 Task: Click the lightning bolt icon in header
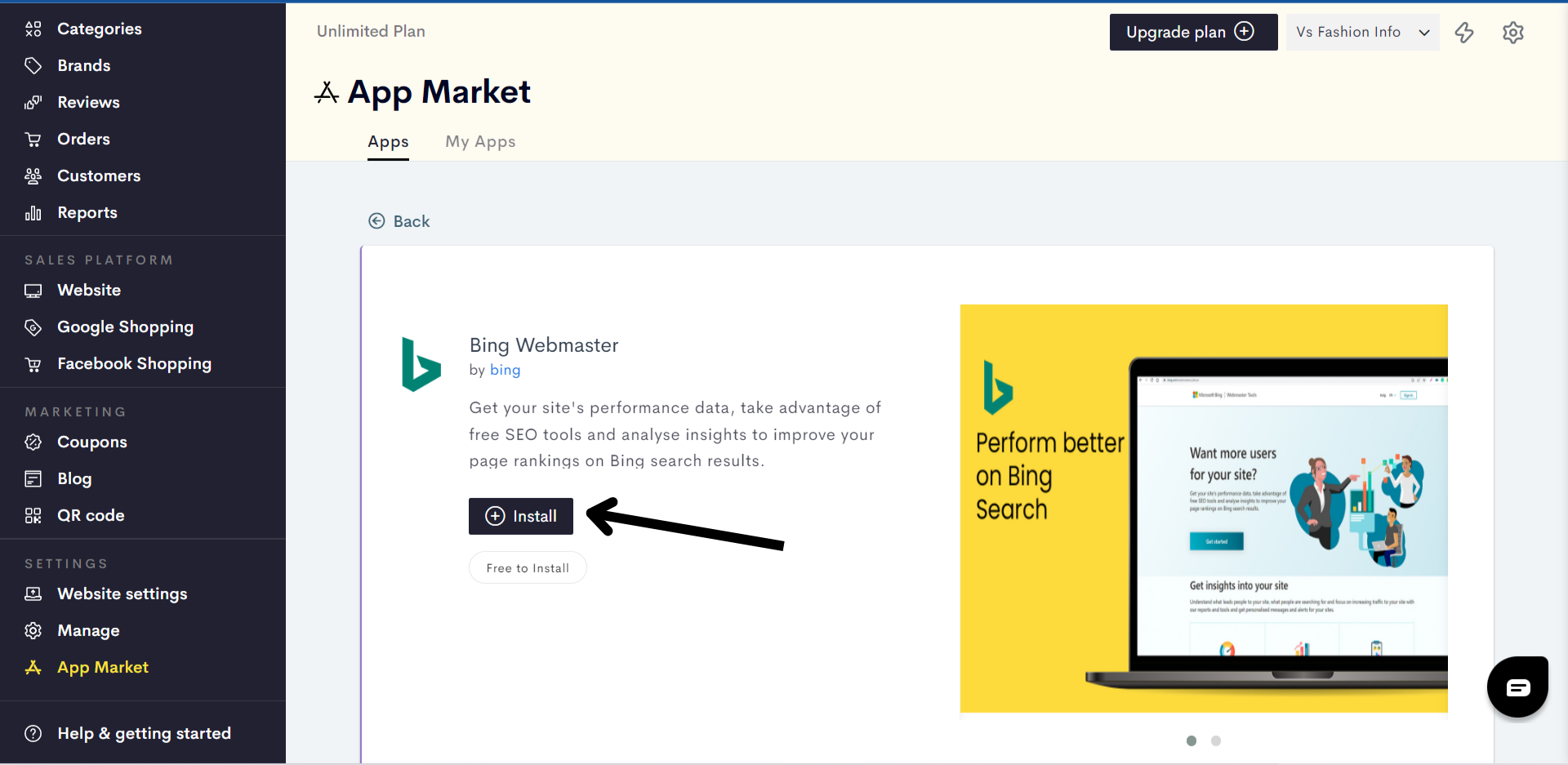[1464, 33]
